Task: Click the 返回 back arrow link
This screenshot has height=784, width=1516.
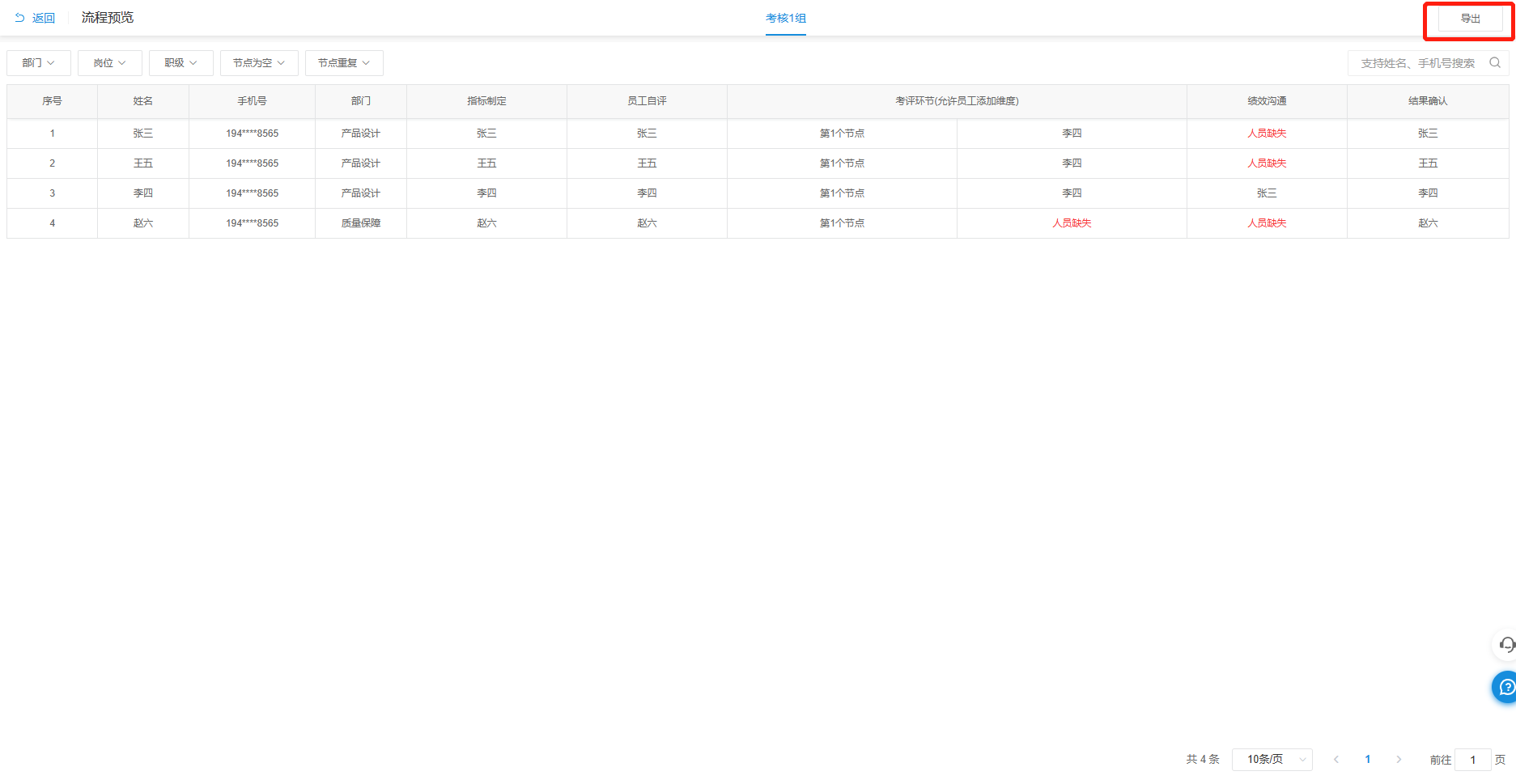Action: pos(35,18)
